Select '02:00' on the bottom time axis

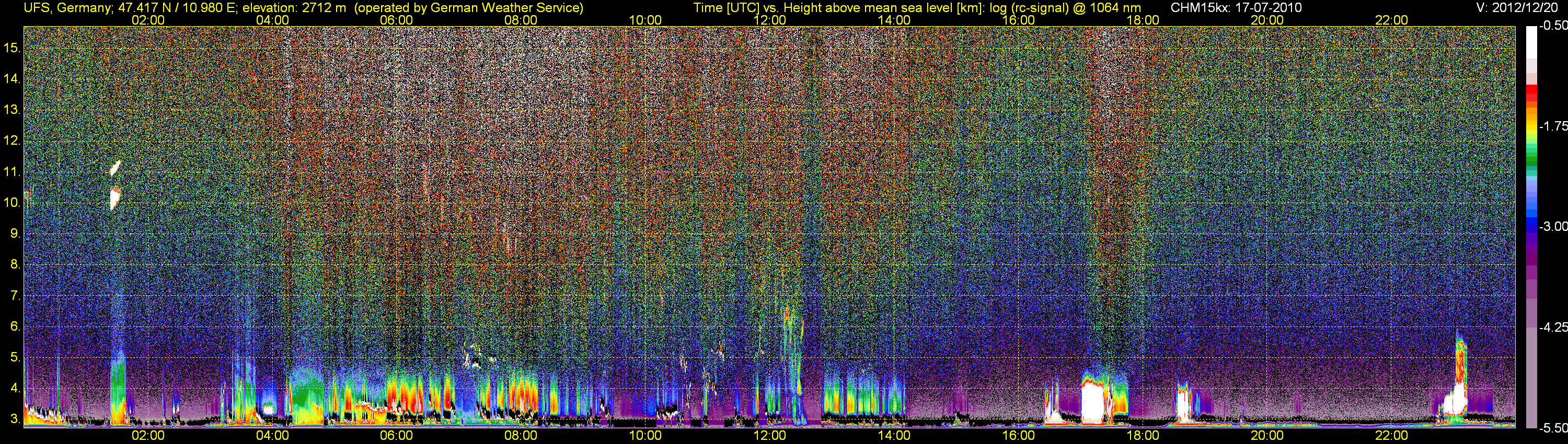(x=148, y=436)
